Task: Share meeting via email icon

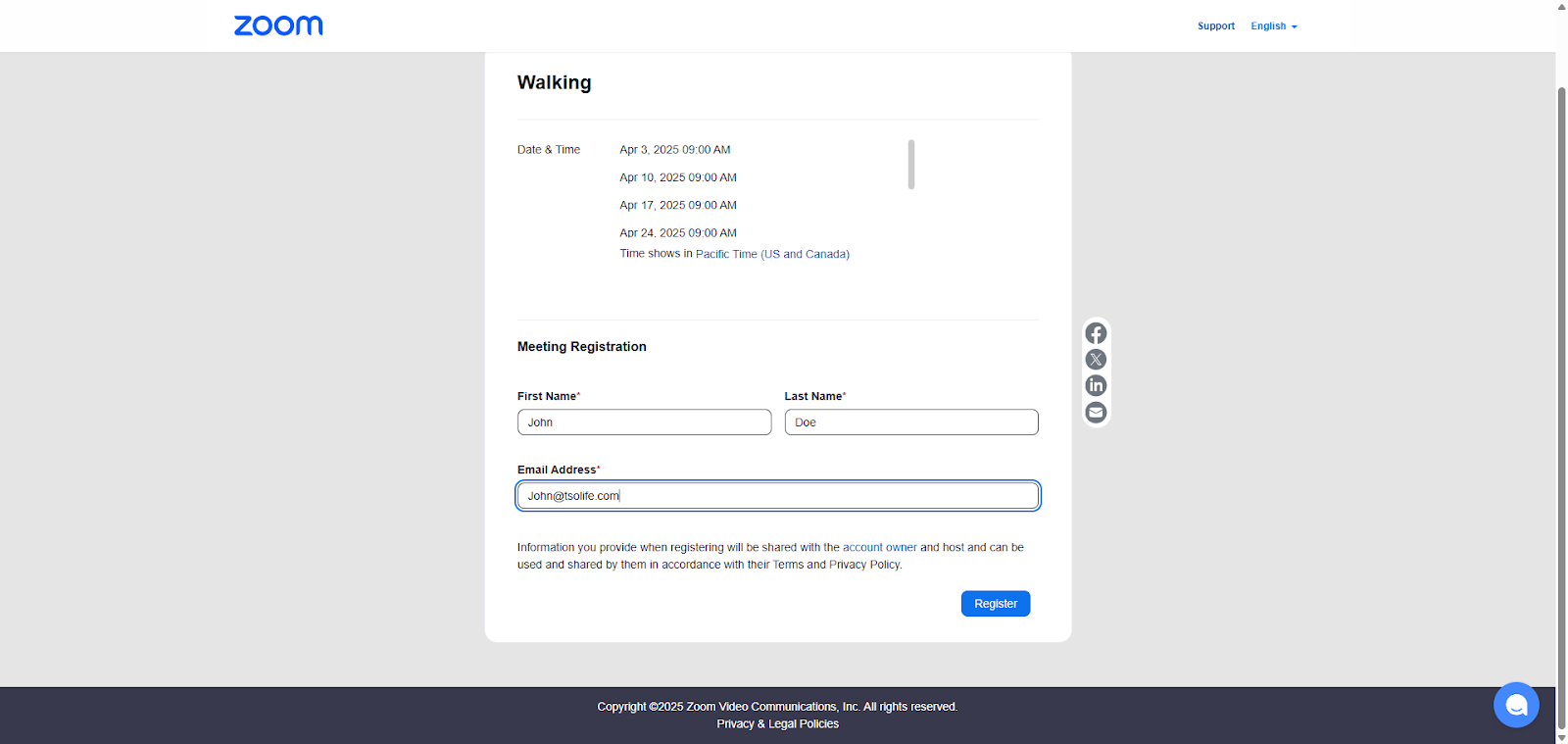Action: pos(1096,412)
